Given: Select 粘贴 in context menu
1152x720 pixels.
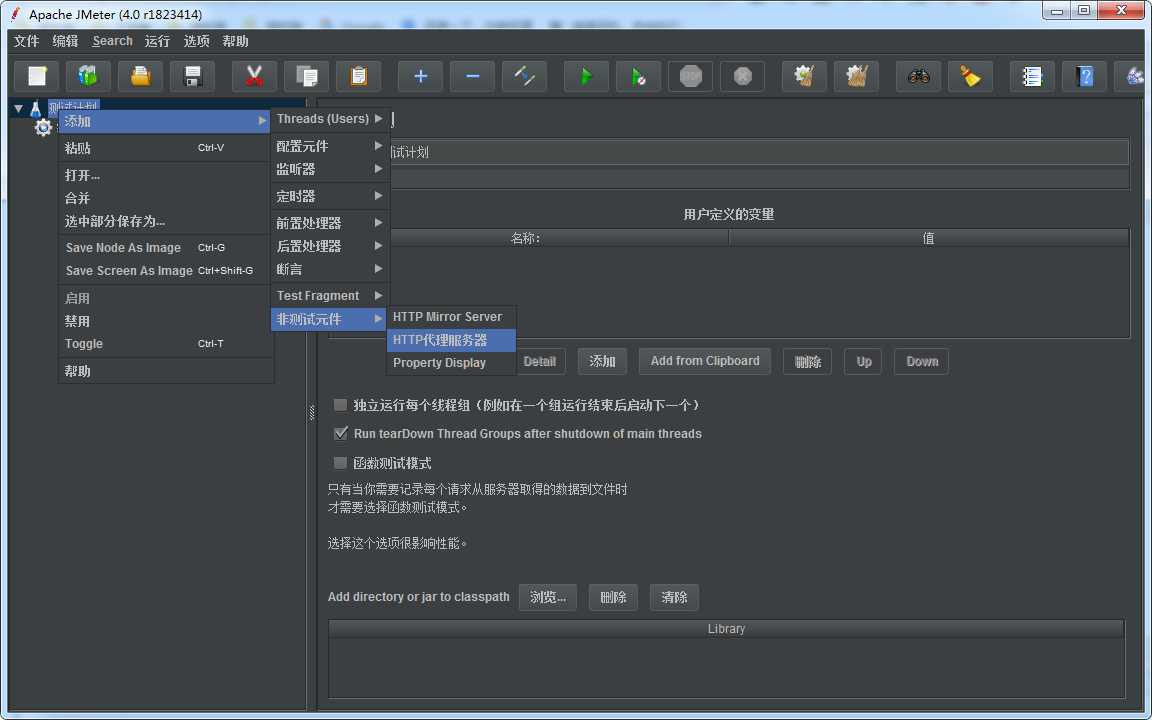Looking at the screenshot, I should coord(165,148).
